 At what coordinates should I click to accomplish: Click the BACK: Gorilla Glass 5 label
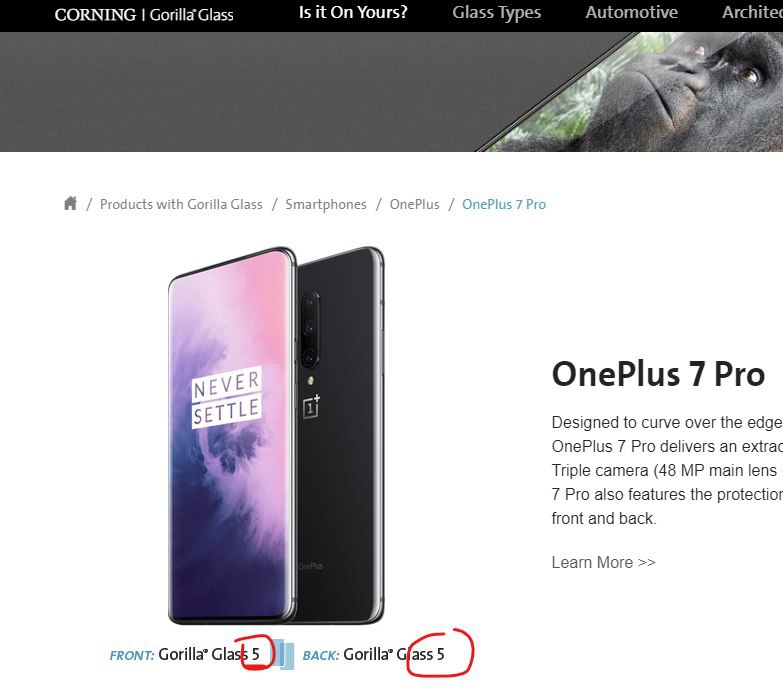[x=374, y=655]
